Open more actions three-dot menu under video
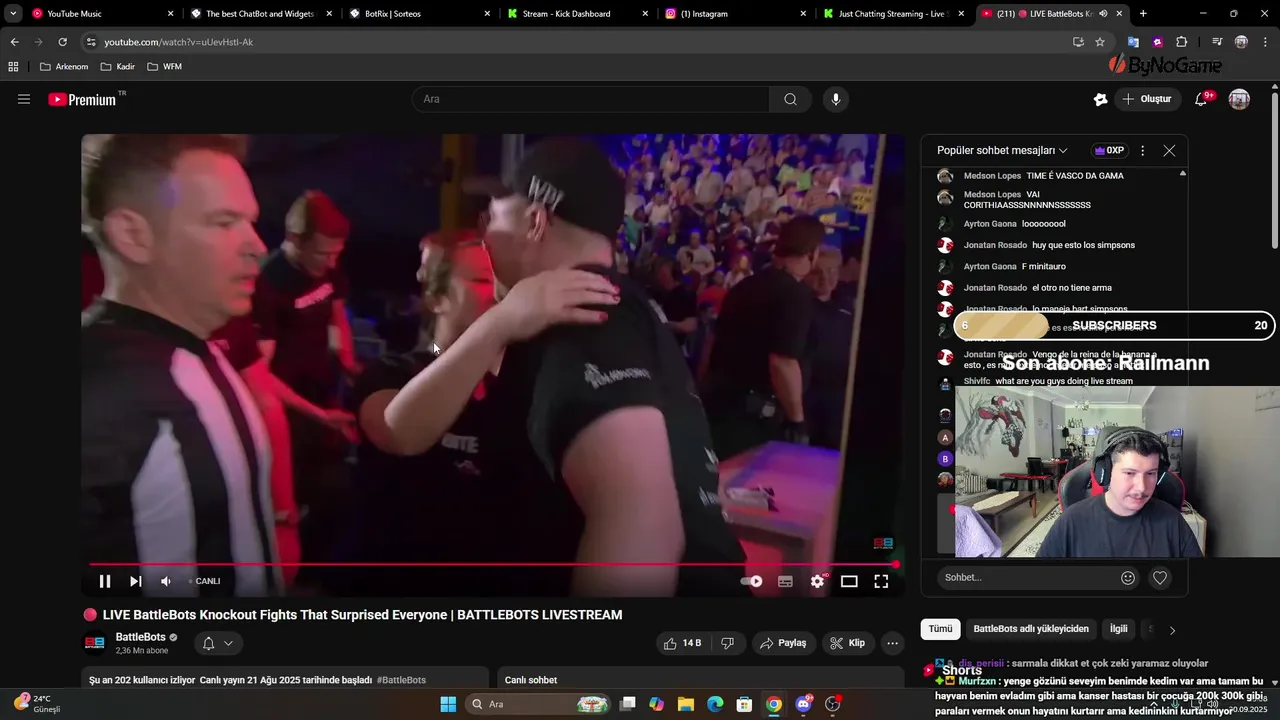 (893, 643)
